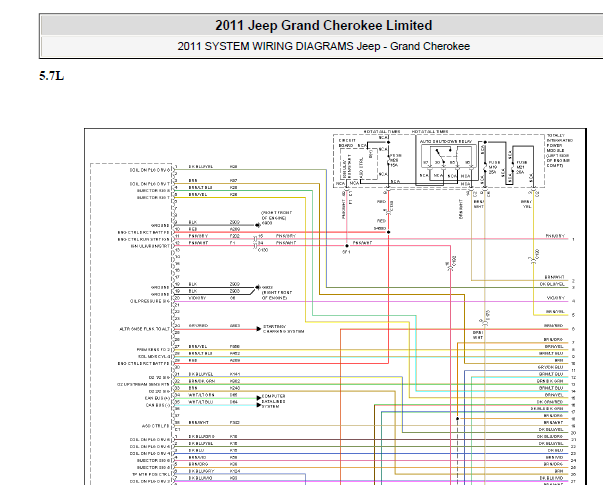The height and width of the screenshot is (485, 603).
Task: Click circuit code "F202" on pin 11
Action: tap(235, 236)
